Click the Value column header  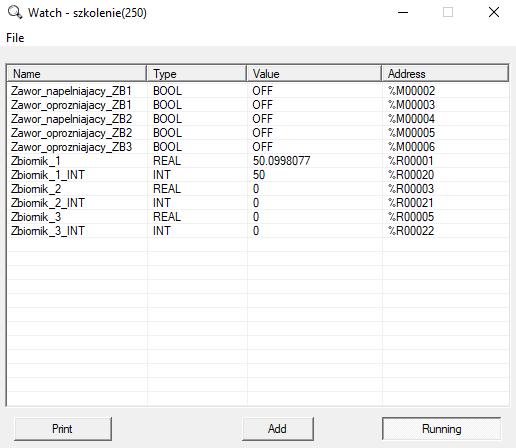tap(314, 73)
